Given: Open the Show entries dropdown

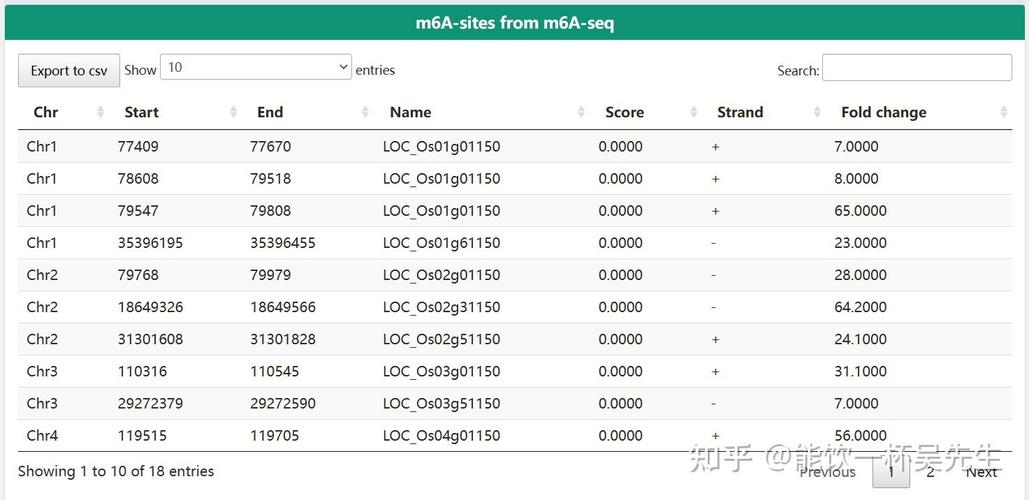Looking at the screenshot, I should (256, 67).
